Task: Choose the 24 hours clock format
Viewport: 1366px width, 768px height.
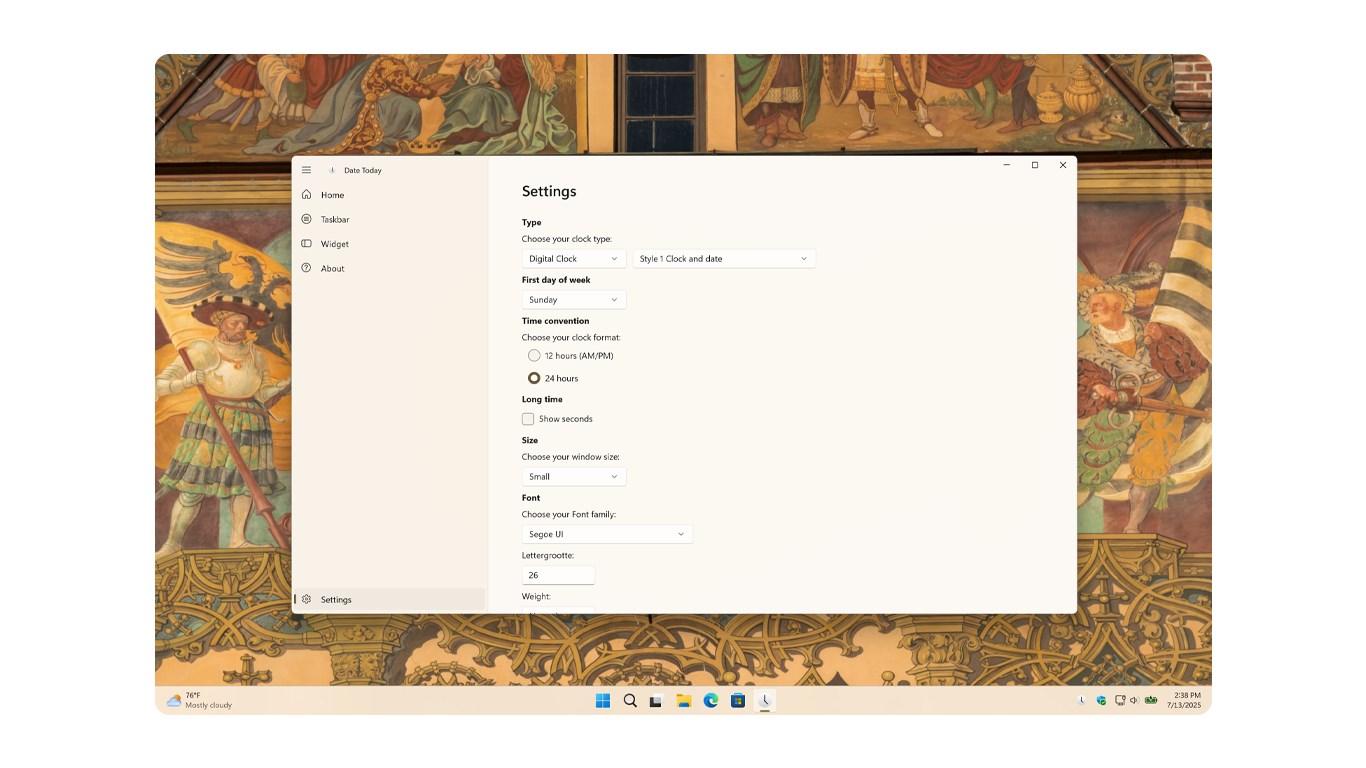Action: point(553,378)
